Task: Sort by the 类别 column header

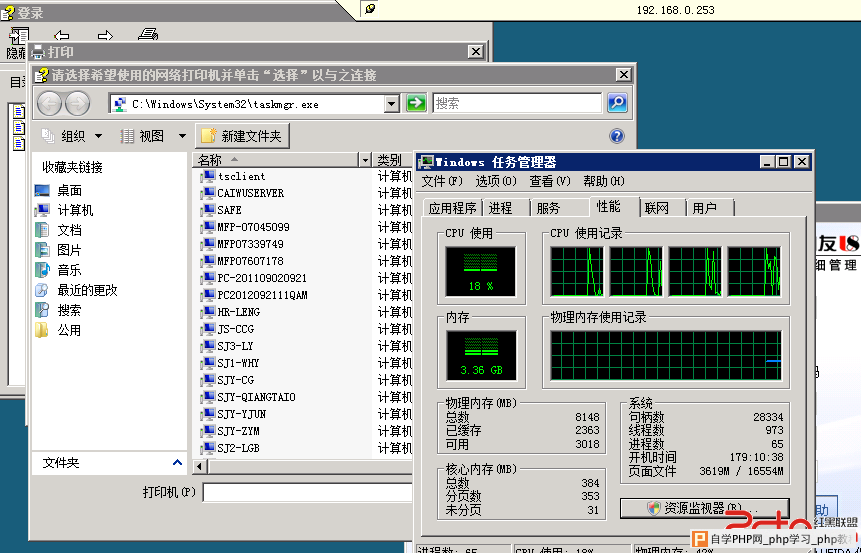Action: [x=393, y=160]
